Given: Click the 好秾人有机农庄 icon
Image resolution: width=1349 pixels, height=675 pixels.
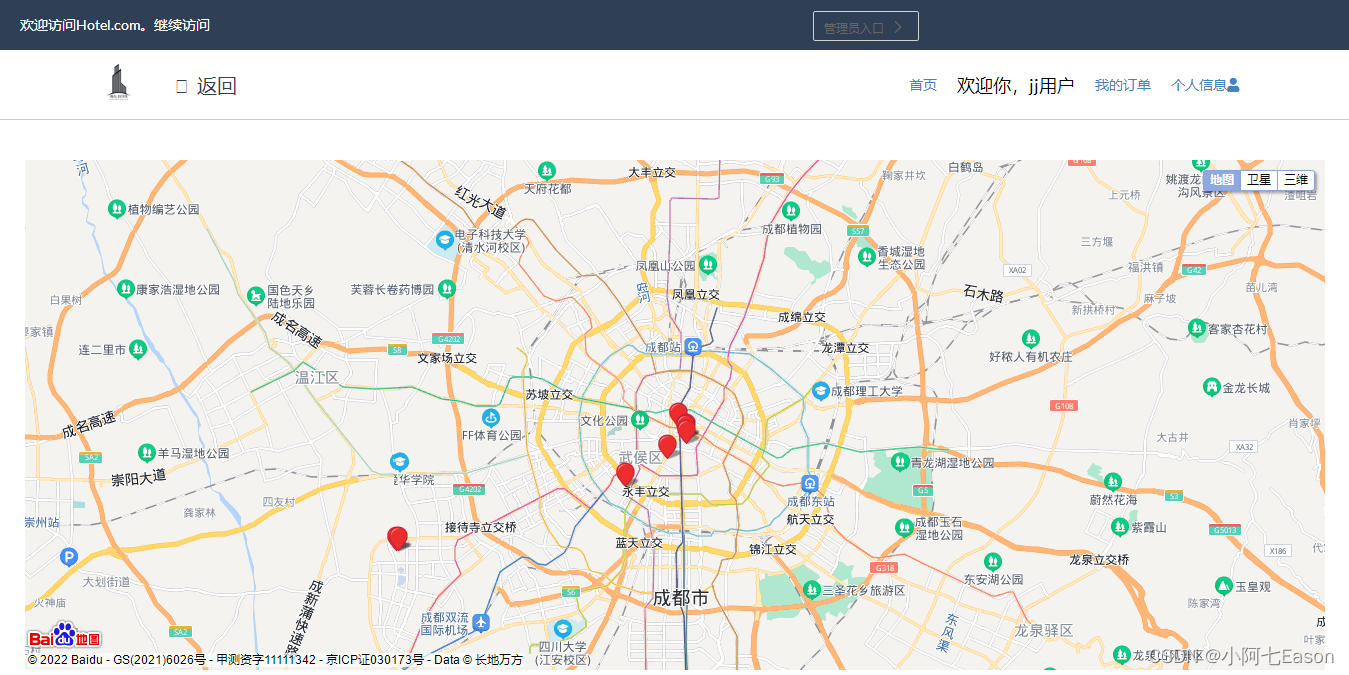Looking at the screenshot, I should (1030, 339).
